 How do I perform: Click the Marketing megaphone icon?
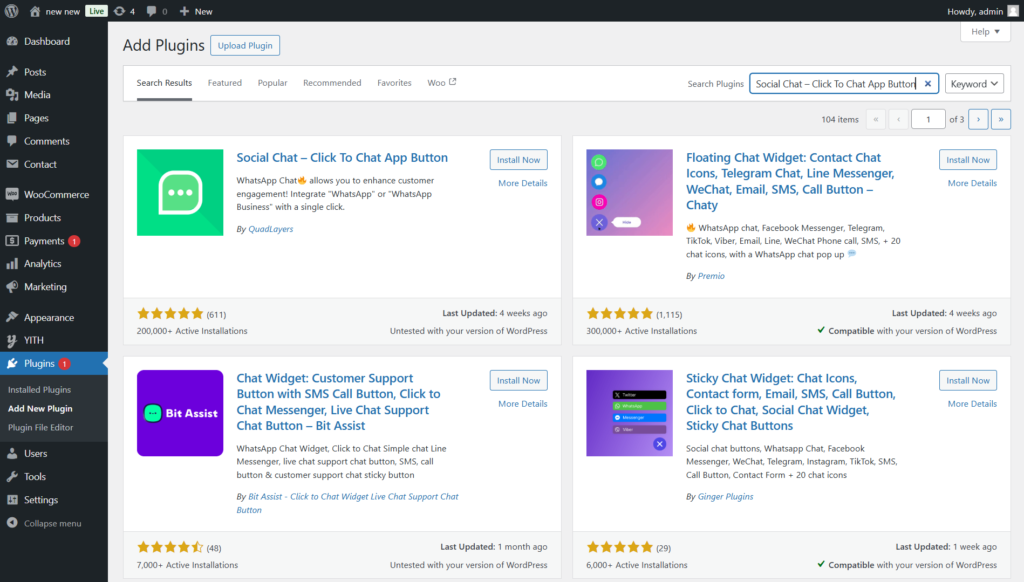12,287
